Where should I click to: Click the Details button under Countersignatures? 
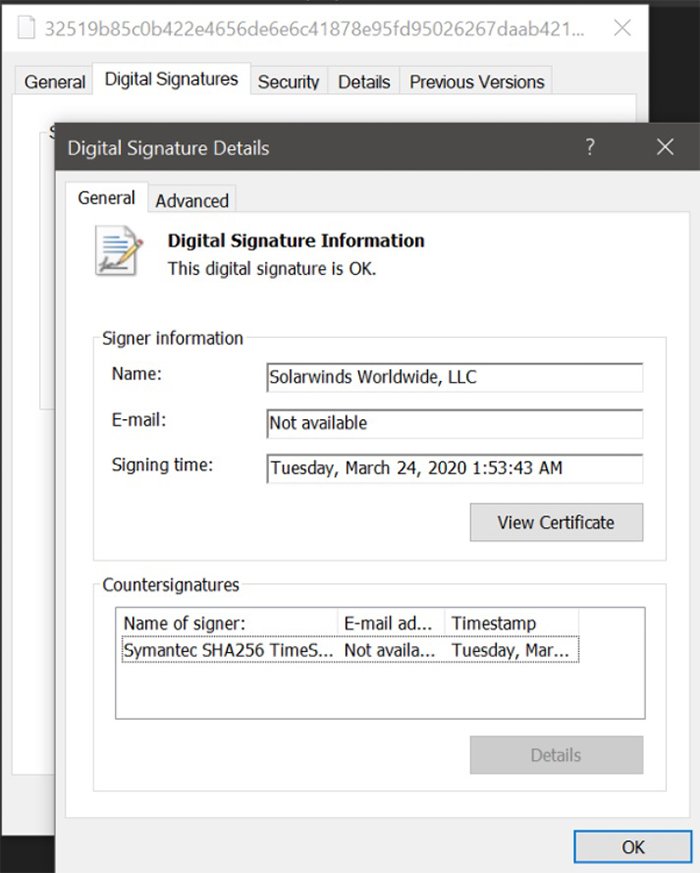coord(556,756)
